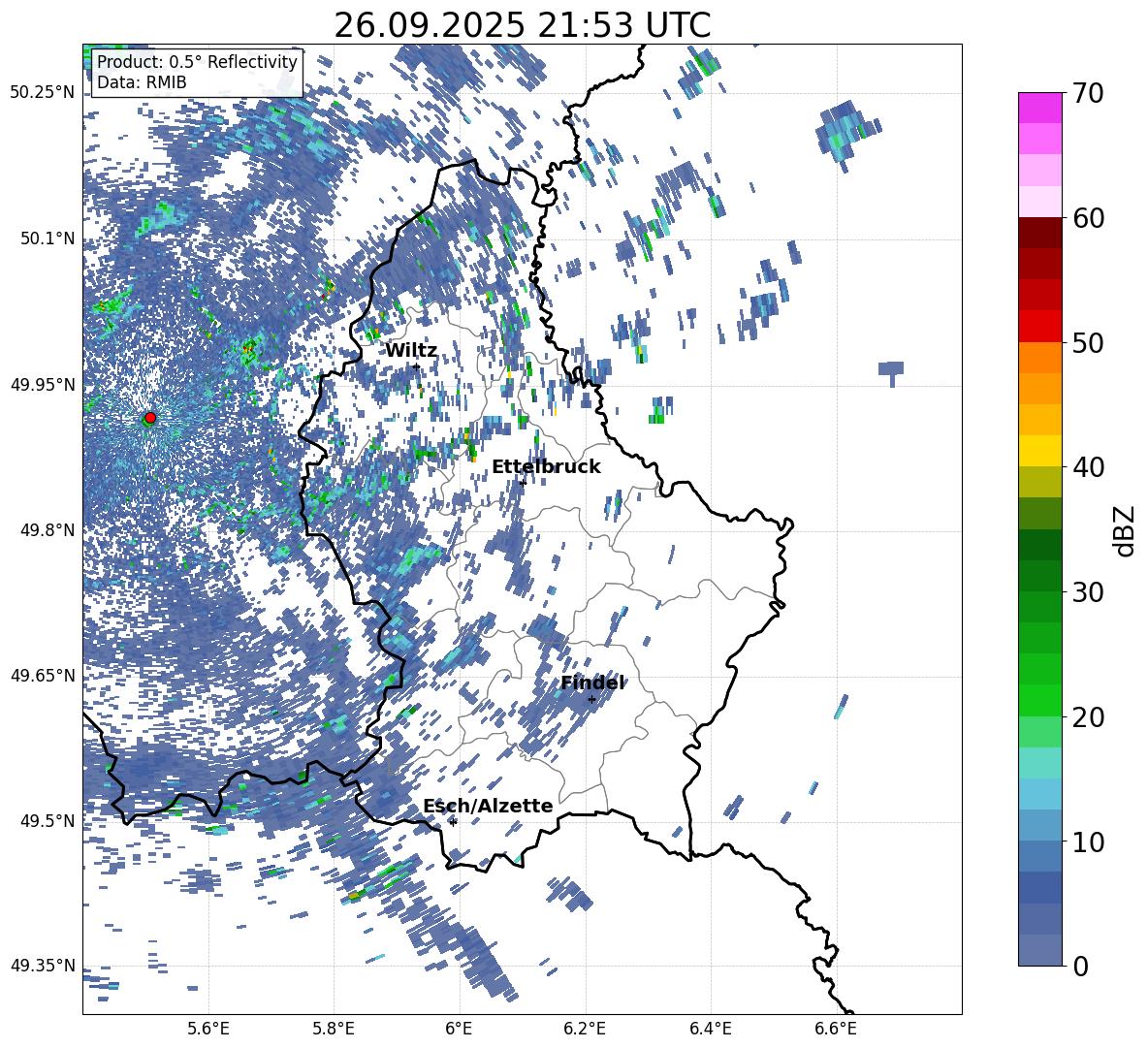
Task: Click the dBZ colorbar axis label
Action: click(1125, 530)
